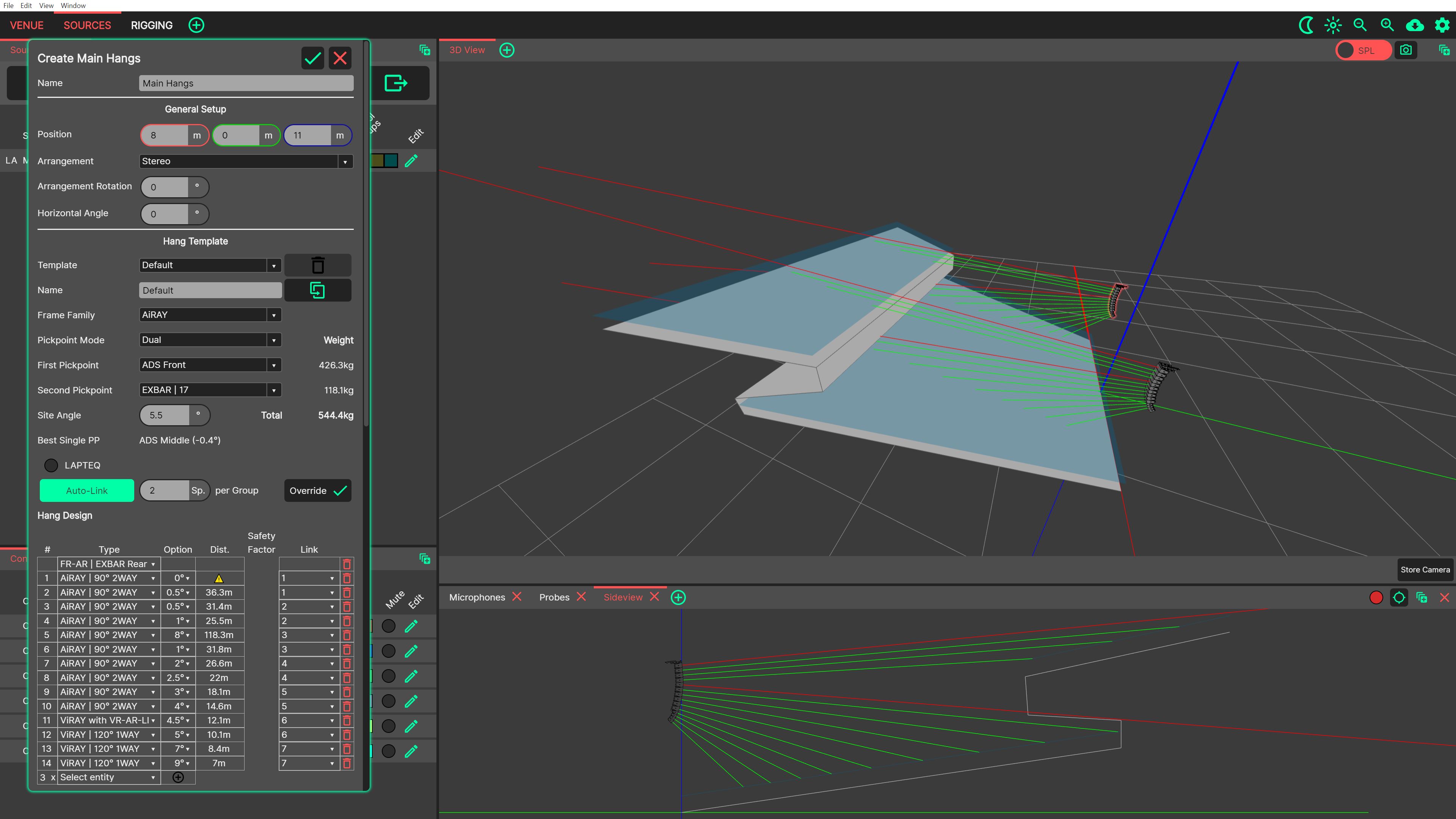Enable the LAPTEQ radio option
The height and width of the screenshot is (819, 1456).
point(52,465)
